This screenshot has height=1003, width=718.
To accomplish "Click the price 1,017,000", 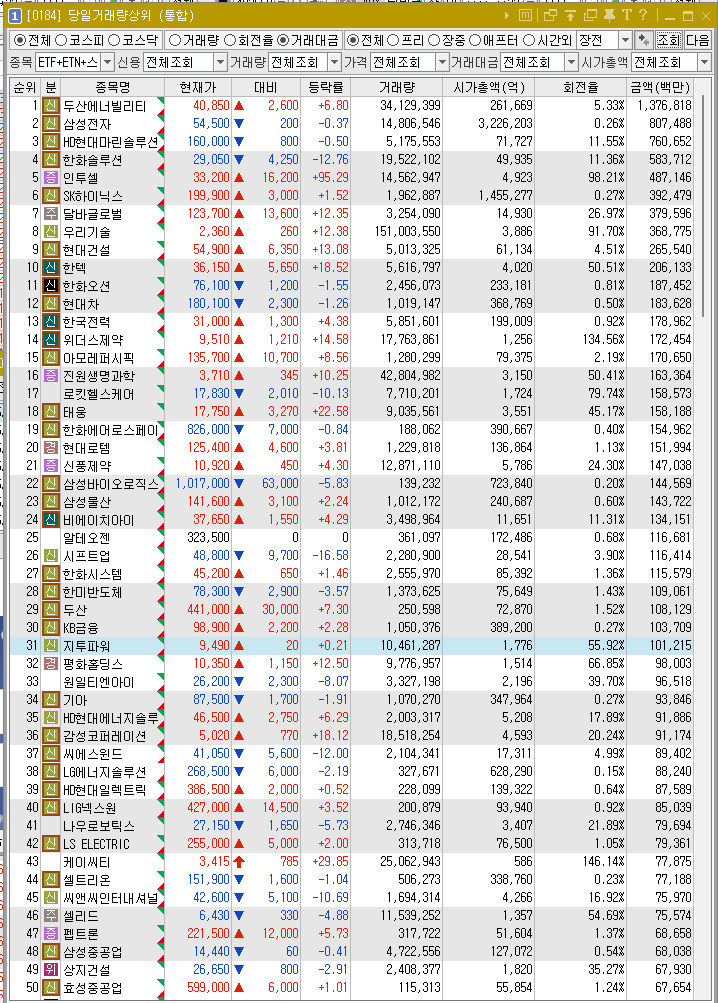I will 202,484.
